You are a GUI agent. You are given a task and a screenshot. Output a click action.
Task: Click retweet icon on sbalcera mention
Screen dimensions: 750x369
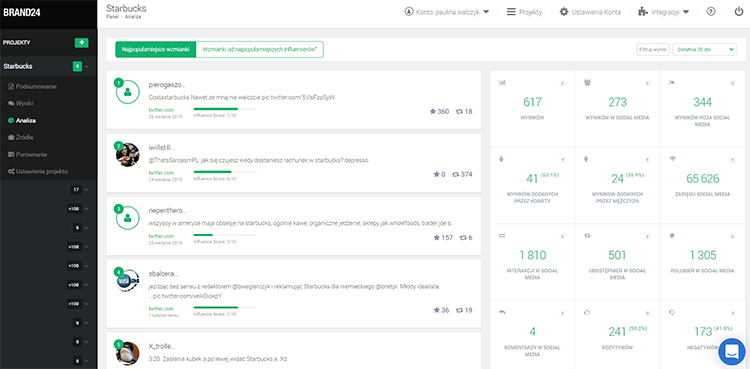tap(459, 310)
